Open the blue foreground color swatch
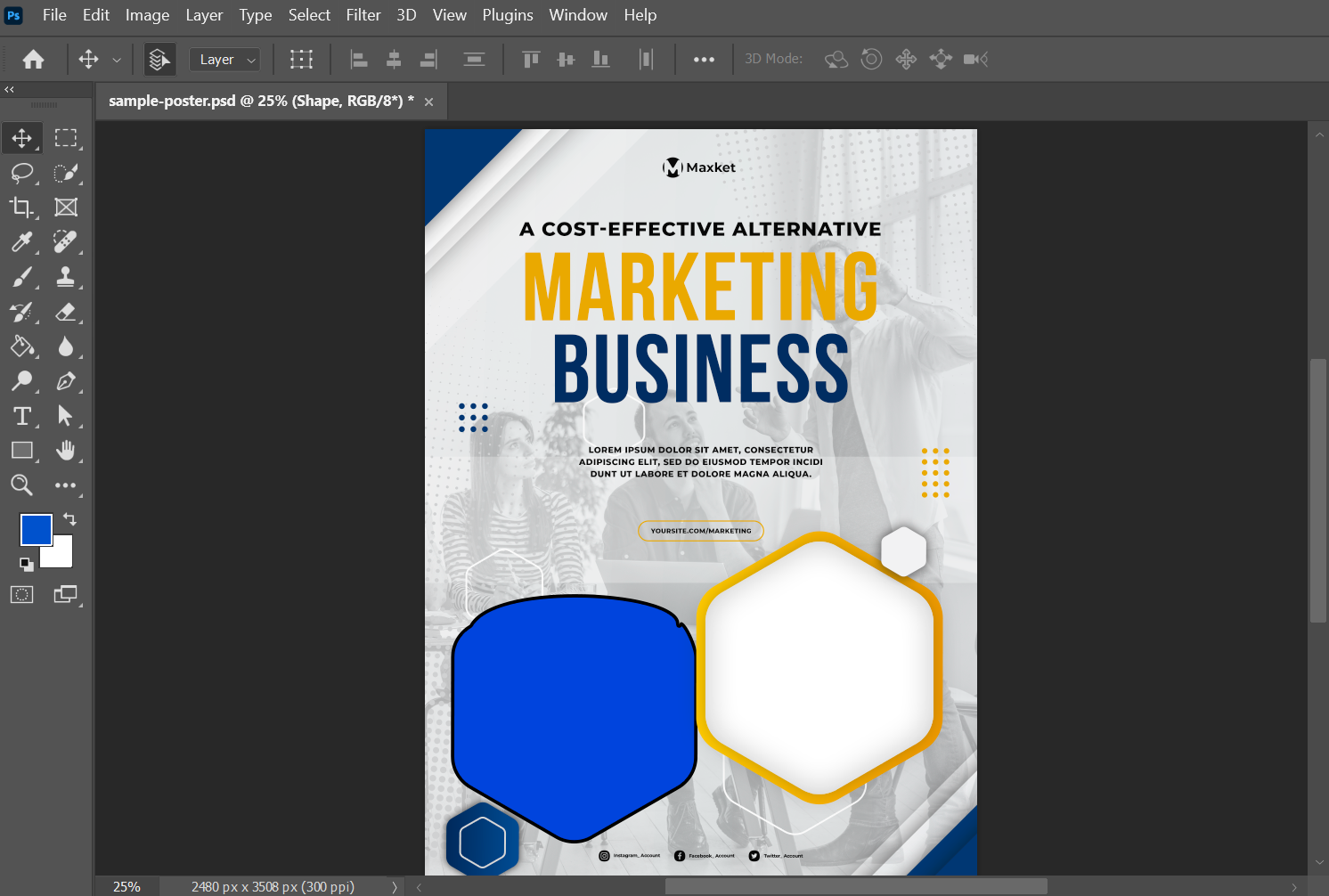 pos(36,529)
